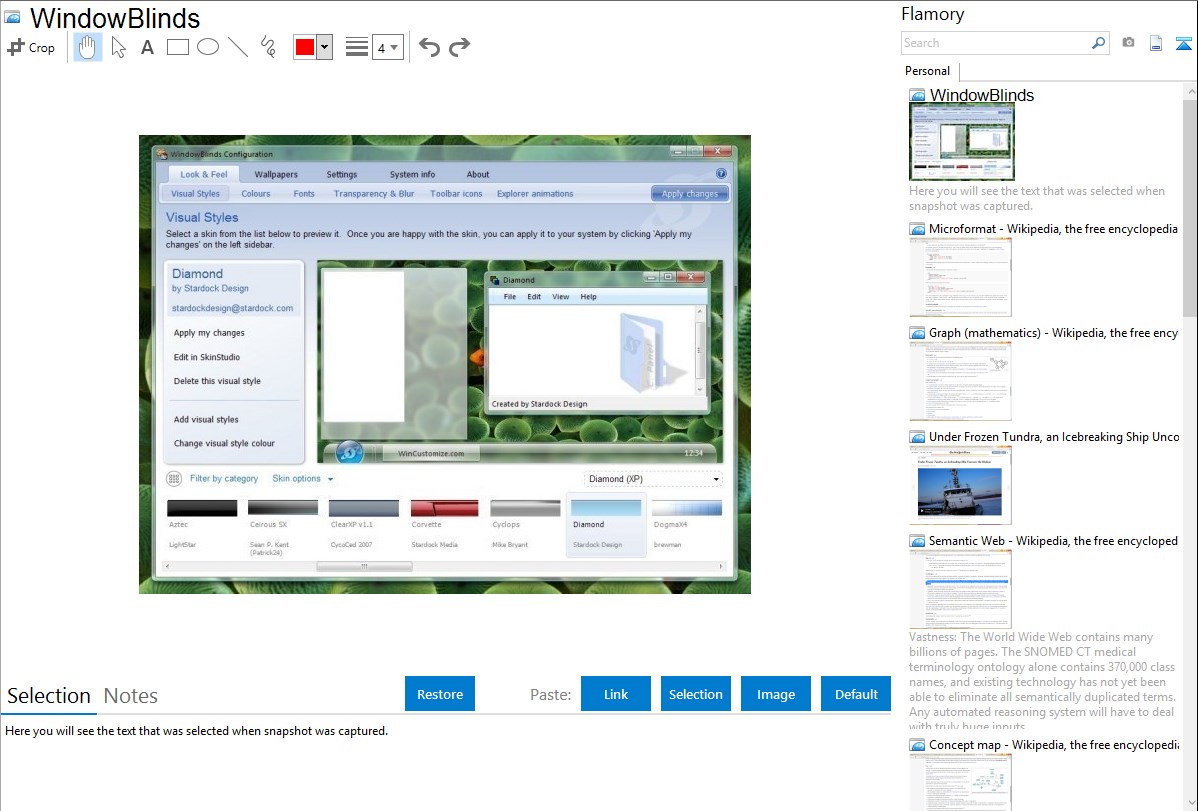Click Apply changes in WindowBlinds Configuration

point(690,193)
